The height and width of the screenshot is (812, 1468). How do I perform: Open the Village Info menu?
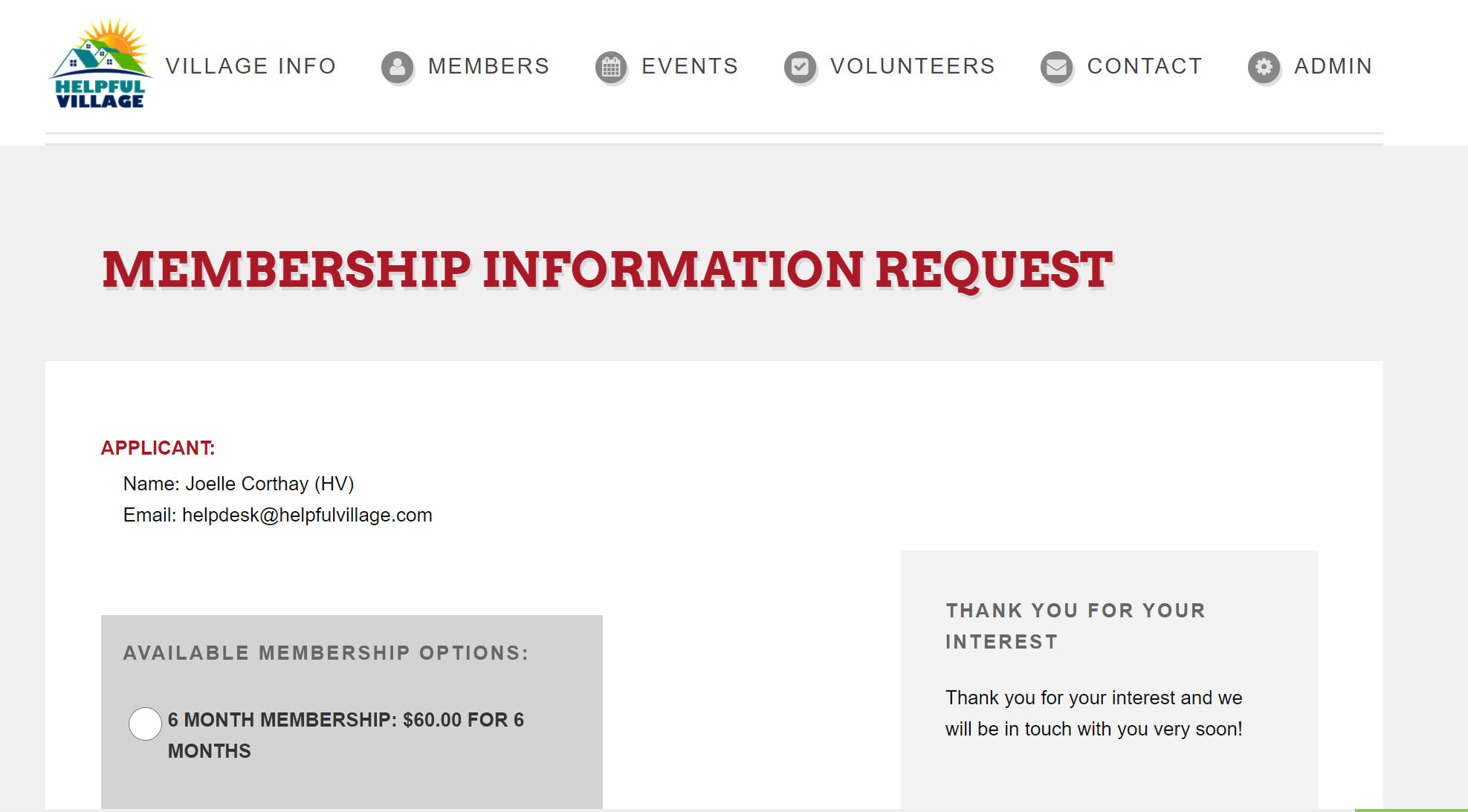250,66
